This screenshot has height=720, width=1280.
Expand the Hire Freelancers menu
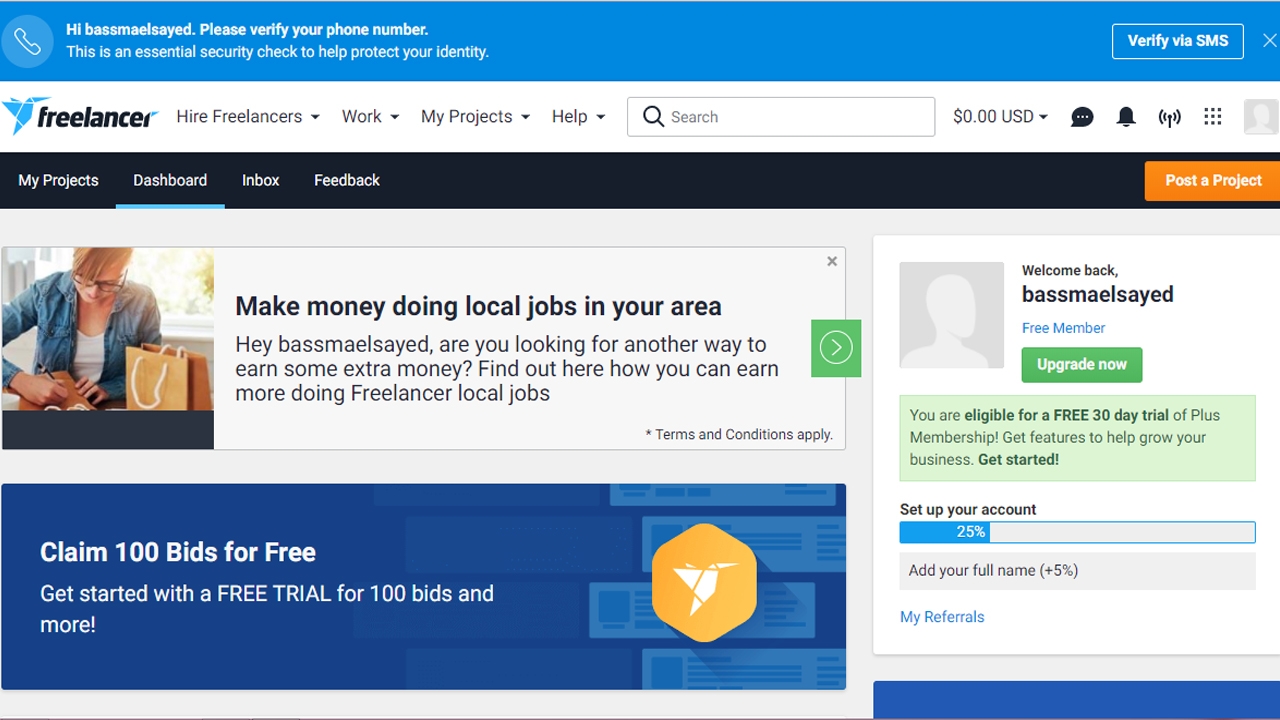point(248,117)
